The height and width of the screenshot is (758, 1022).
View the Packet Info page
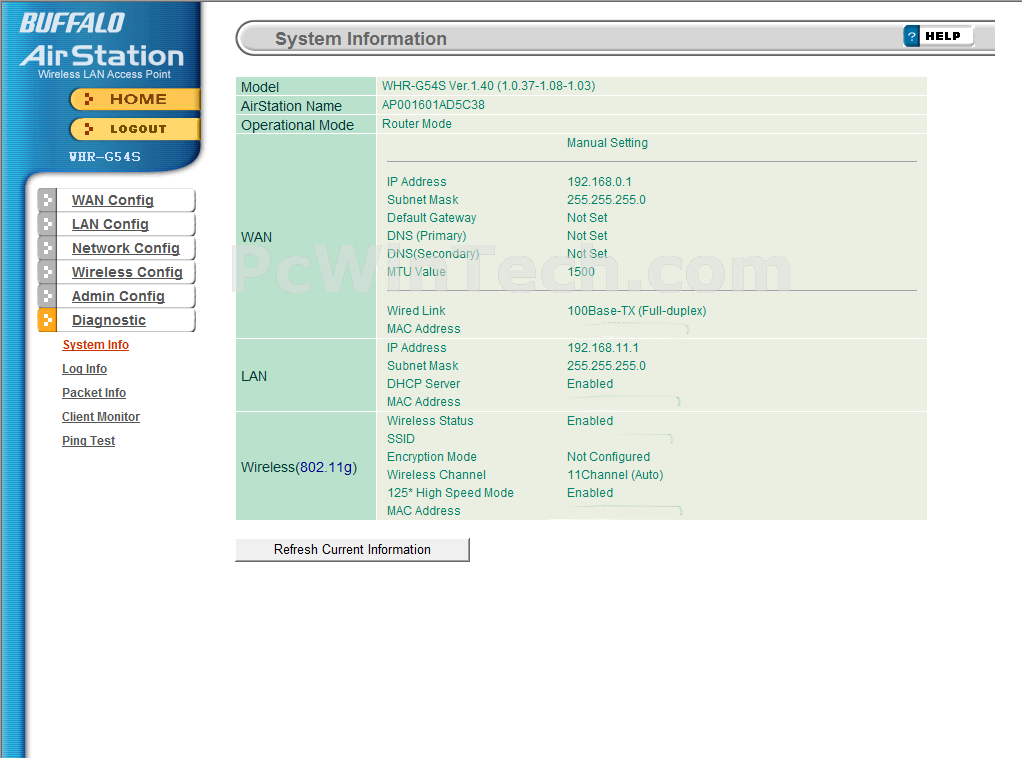tap(94, 393)
